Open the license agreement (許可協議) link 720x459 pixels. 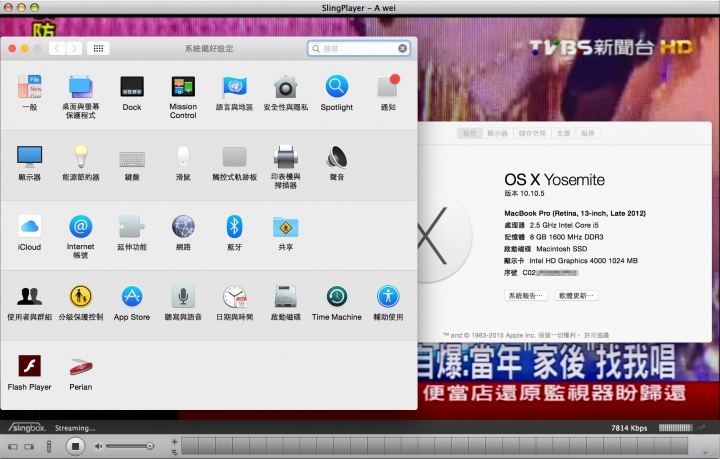(596, 335)
